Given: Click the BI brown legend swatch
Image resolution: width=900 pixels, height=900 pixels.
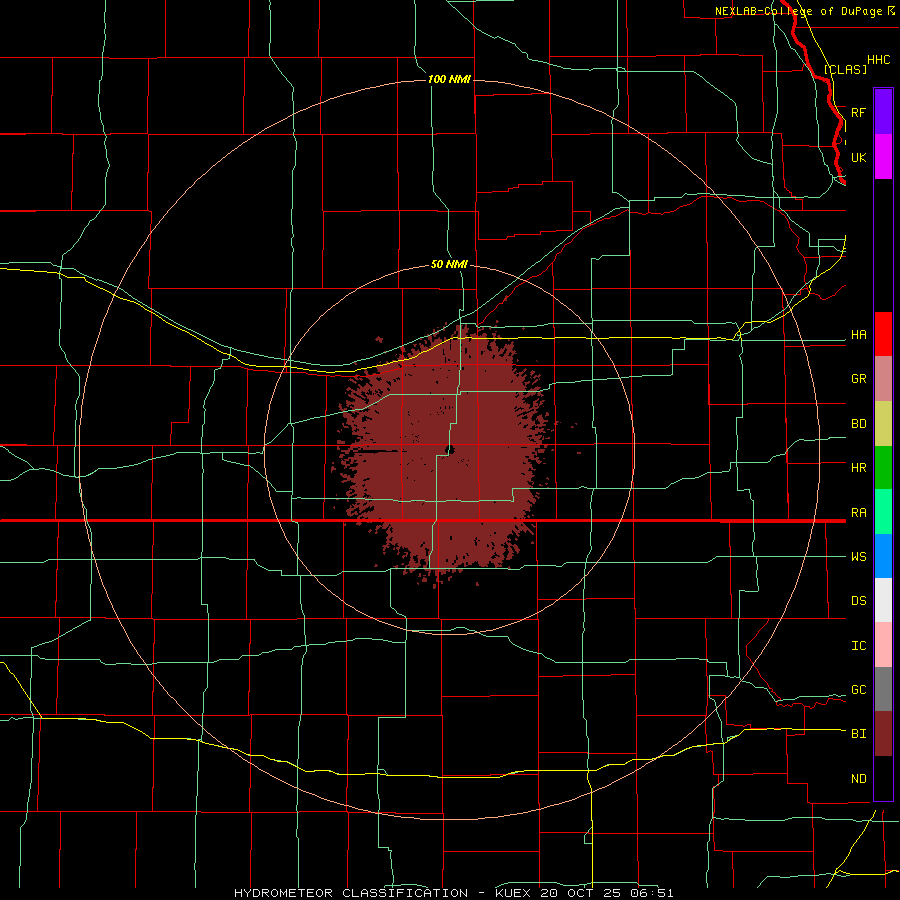Looking at the screenshot, I should (883, 734).
